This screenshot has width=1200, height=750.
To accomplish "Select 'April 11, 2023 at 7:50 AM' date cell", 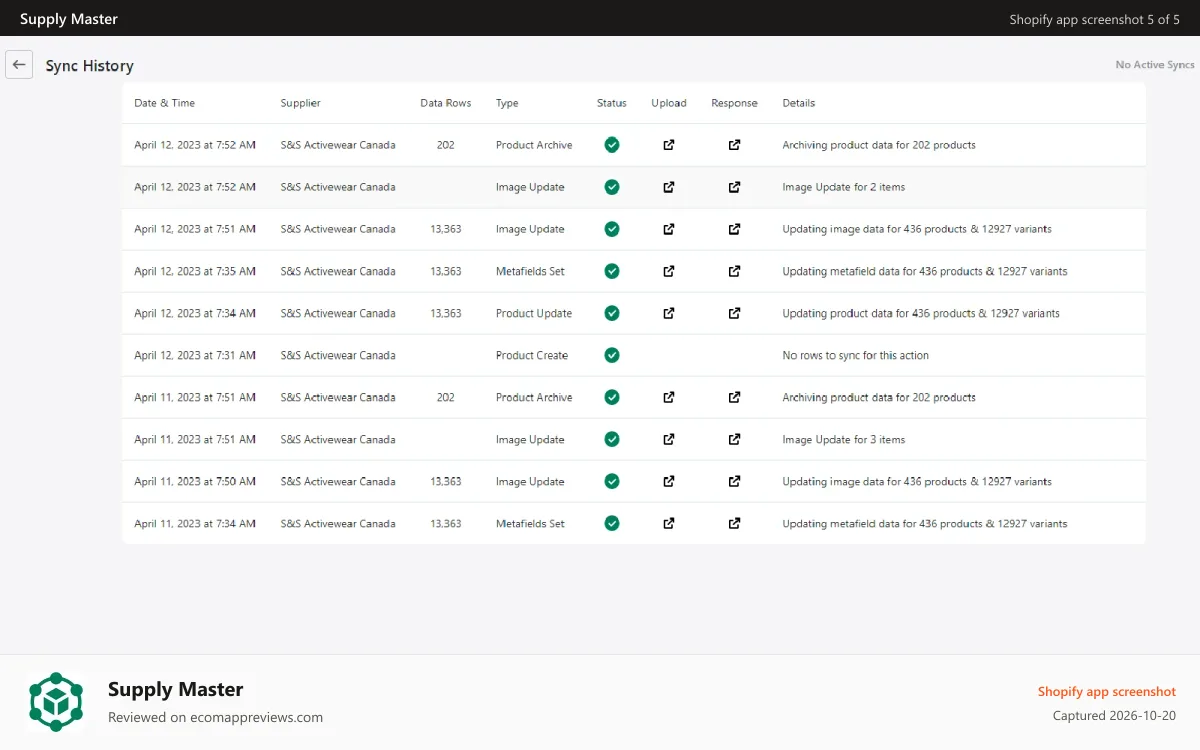I will [x=195, y=481].
